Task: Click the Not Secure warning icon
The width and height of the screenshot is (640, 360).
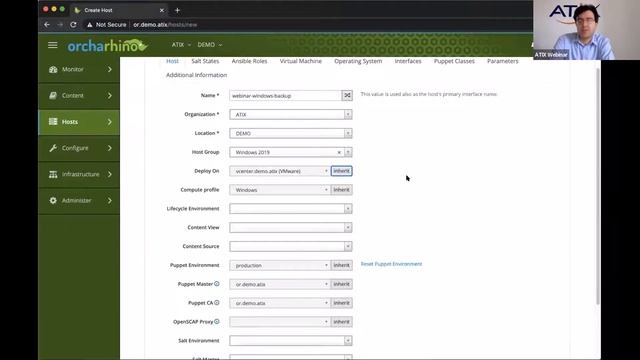Action: (x=89, y=24)
